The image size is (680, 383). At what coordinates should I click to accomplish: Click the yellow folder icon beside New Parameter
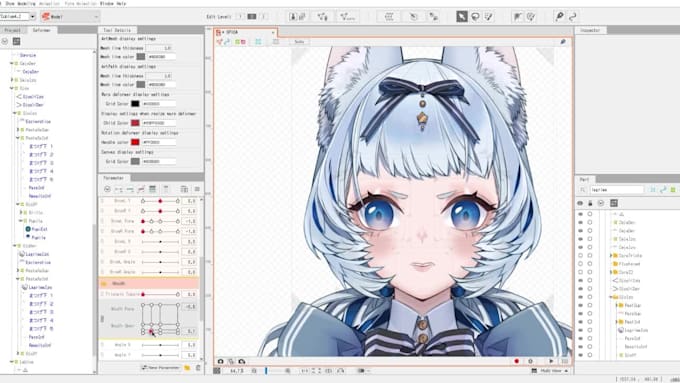187,368
